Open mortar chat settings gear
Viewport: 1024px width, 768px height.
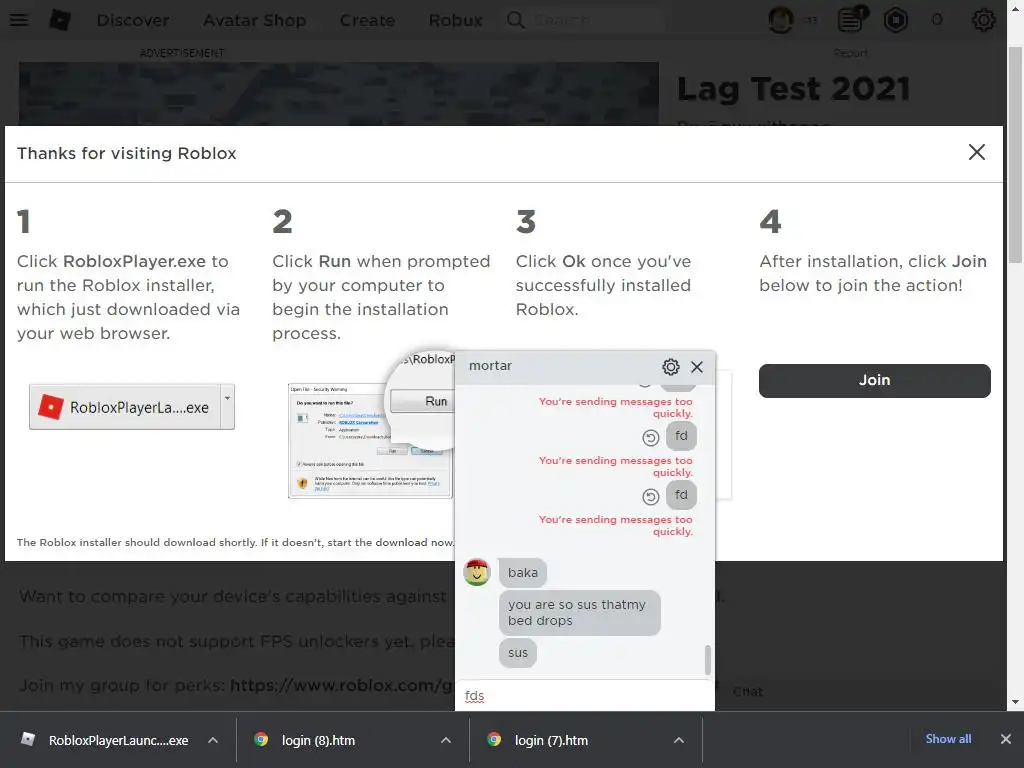point(671,366)
